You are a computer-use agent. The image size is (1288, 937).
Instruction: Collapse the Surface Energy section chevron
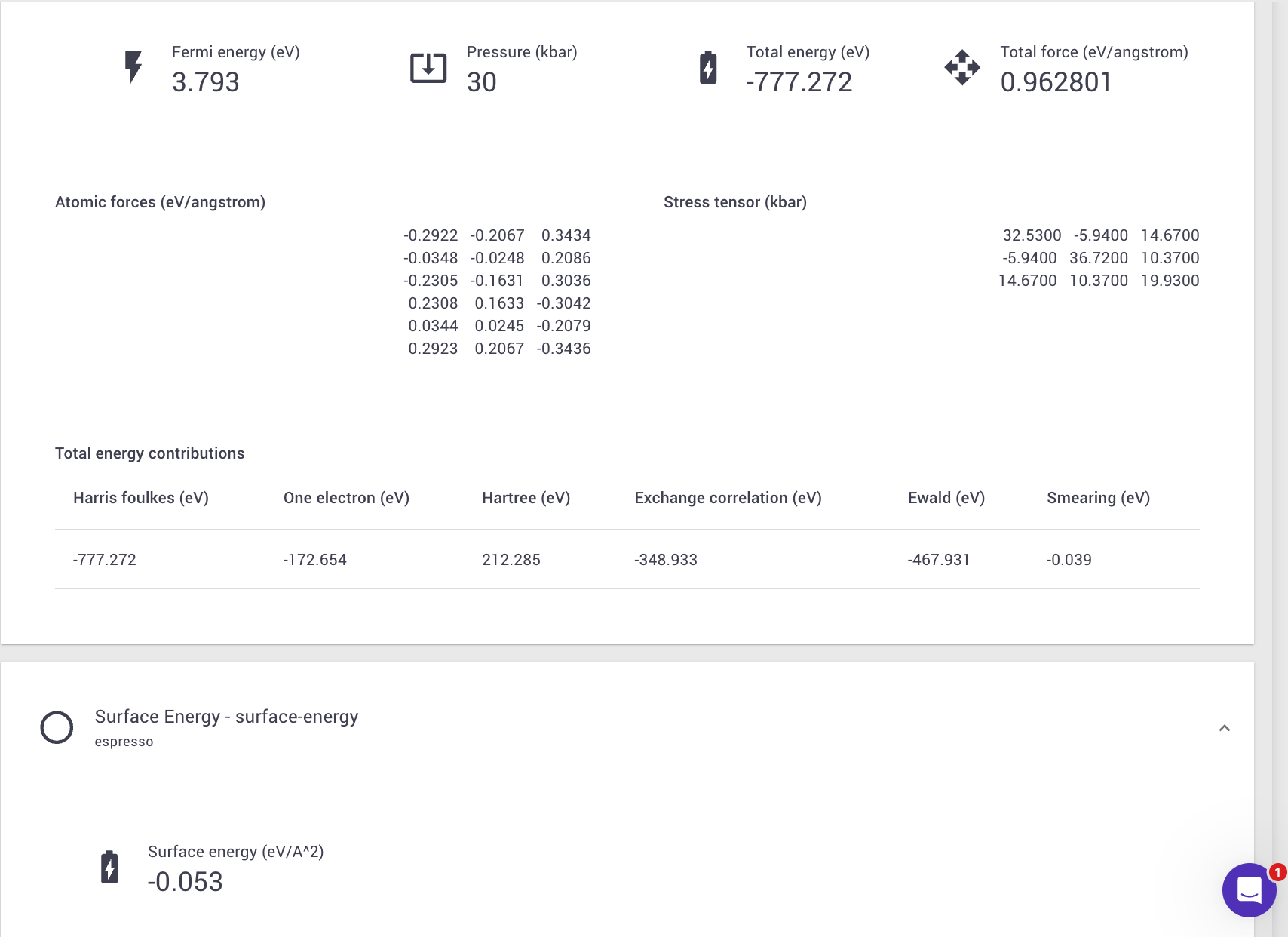point(1225,728)
